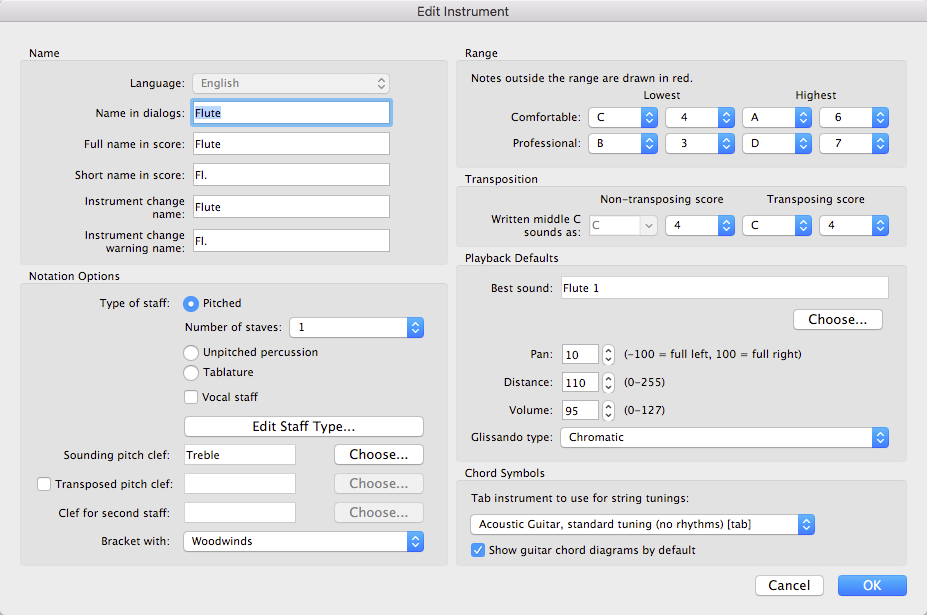Click the Volume stepper control
This screenshot has height=615, width=927.
(x=608, y=410)
